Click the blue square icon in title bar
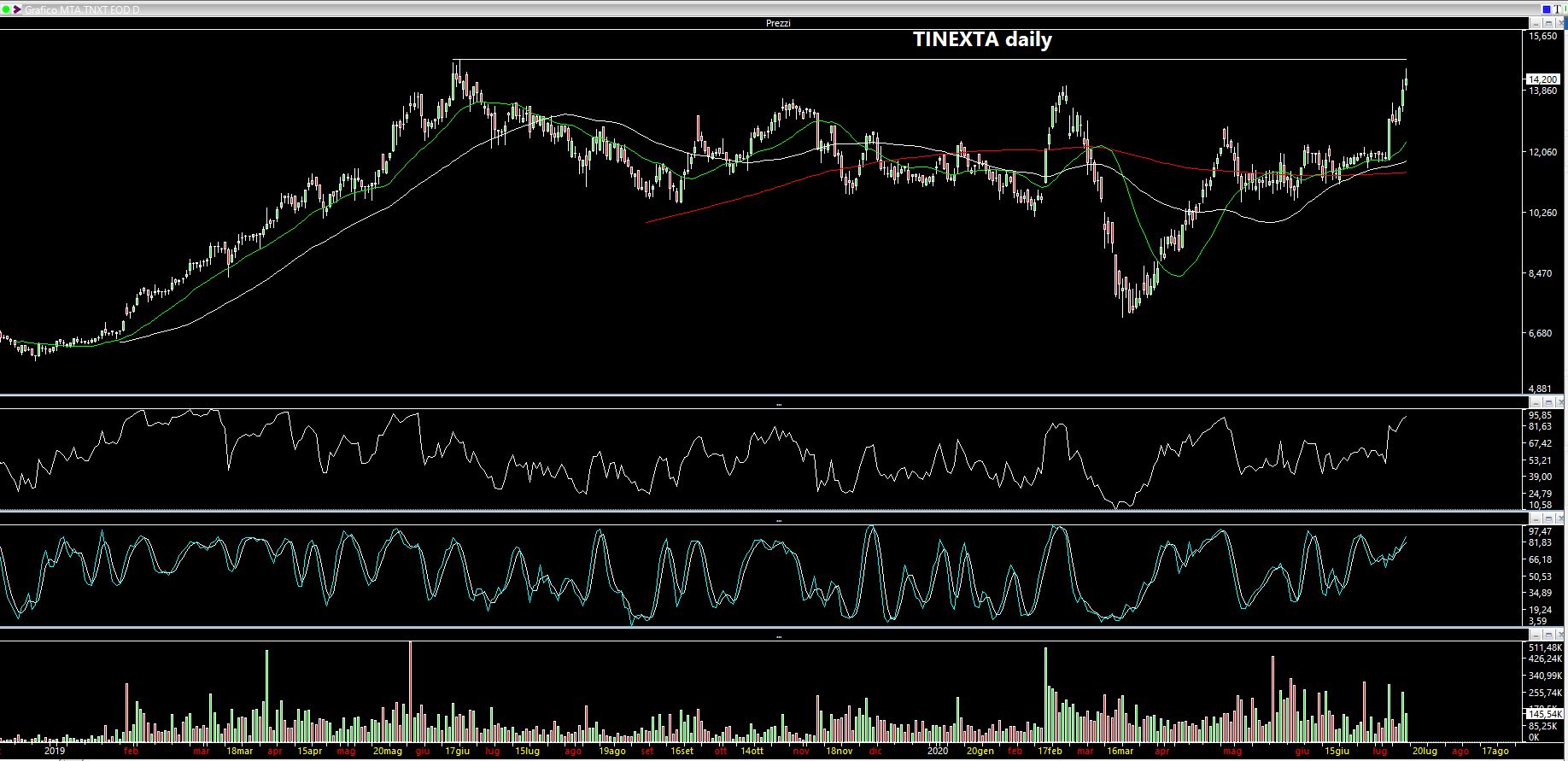 click(1546, 9)
